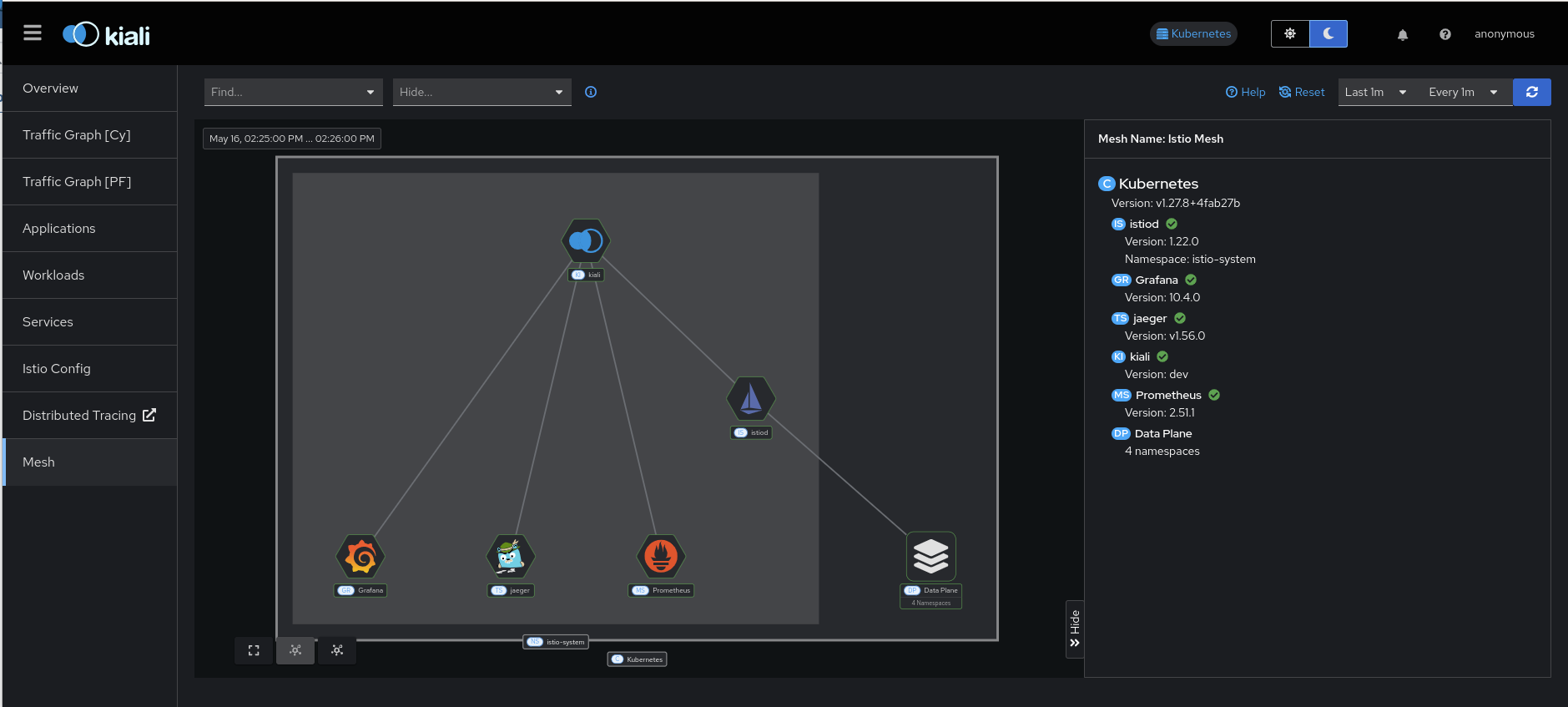Image resolution: width=1568 pixels, height=707 pixels.
Task: Open the notifications bell
Action: [x=1403, y=34]
